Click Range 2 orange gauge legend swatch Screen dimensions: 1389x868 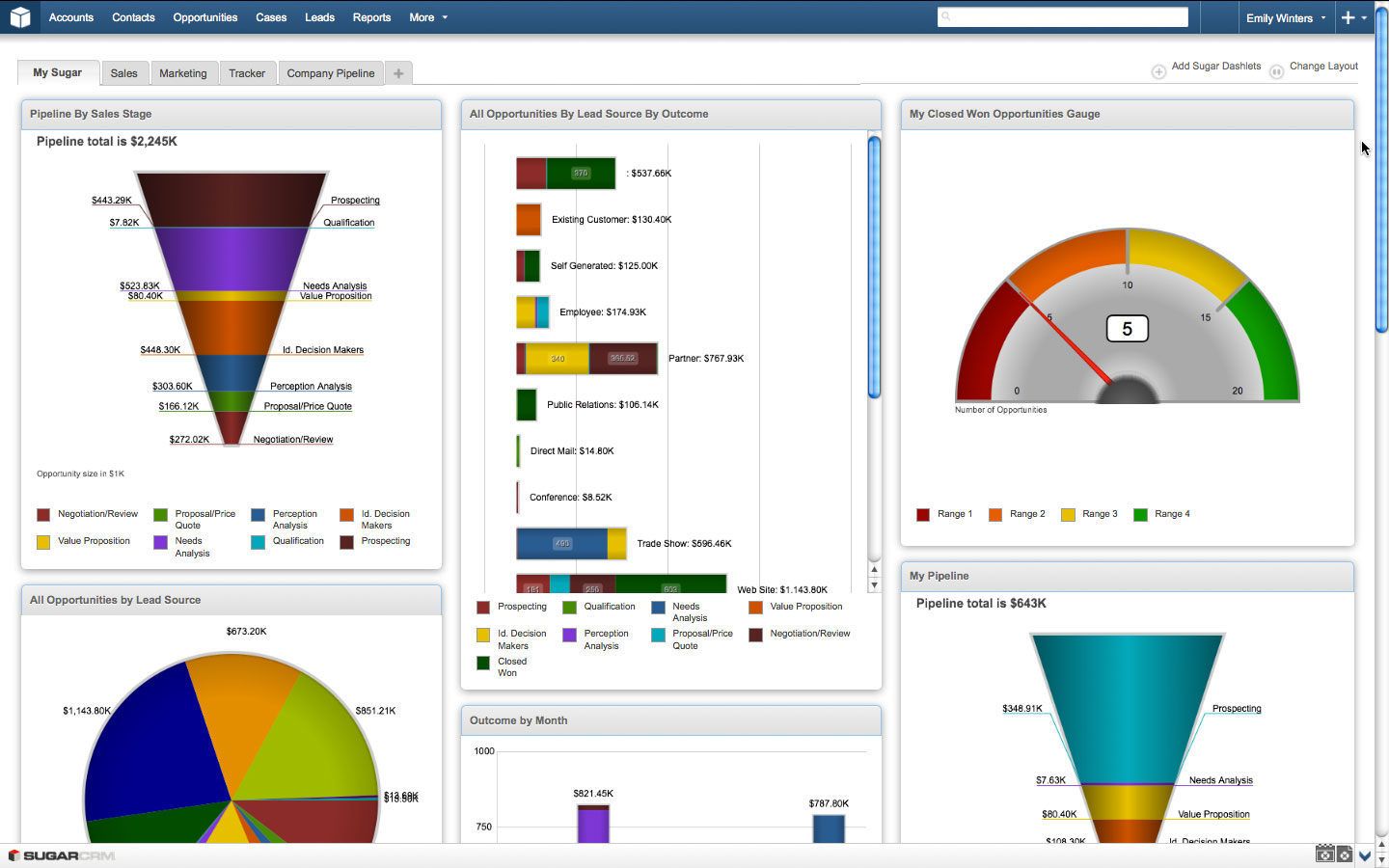(995, 515)
